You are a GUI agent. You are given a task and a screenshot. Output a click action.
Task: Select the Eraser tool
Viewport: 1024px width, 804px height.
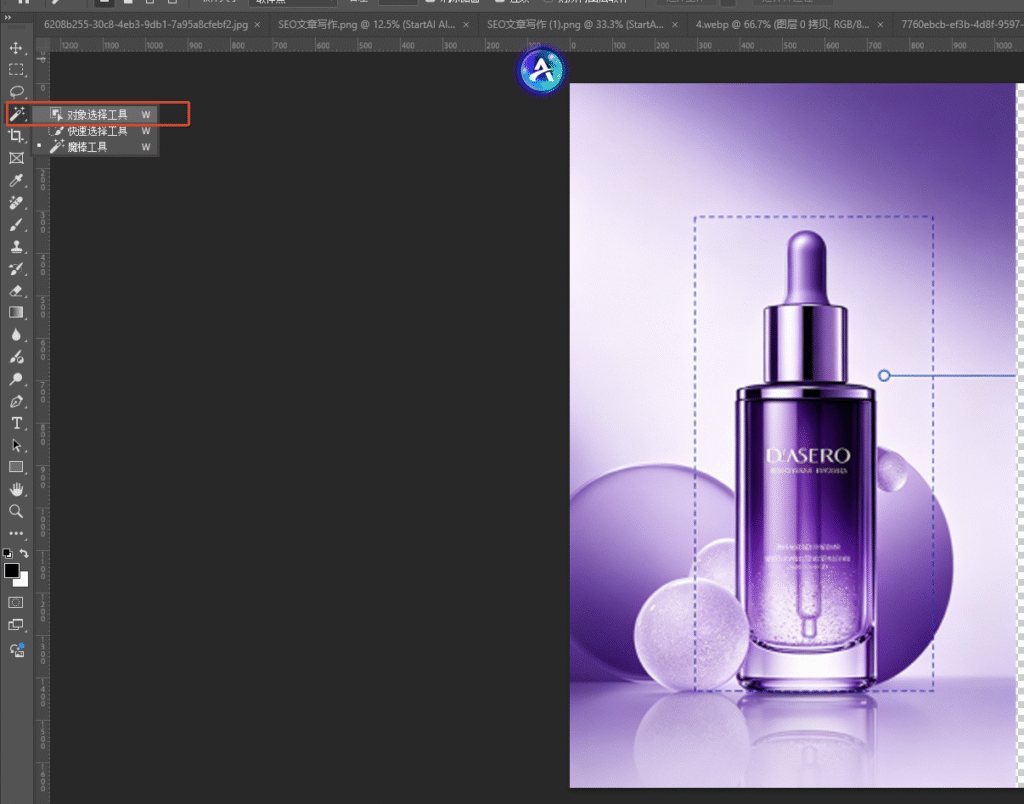pyautogui.click(x=16, y=291)
